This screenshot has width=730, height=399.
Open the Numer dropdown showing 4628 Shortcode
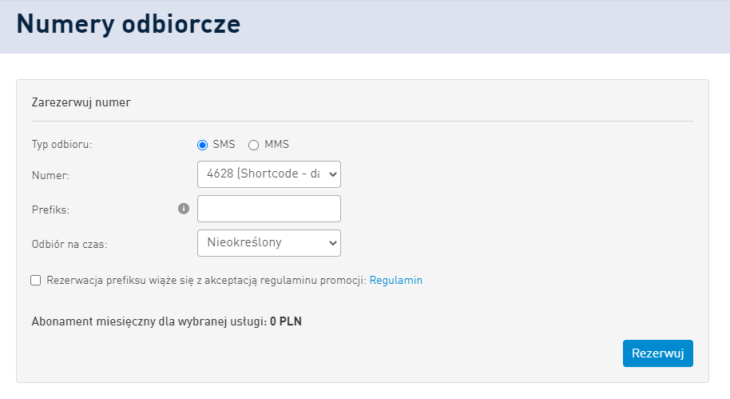pos(269,174)
